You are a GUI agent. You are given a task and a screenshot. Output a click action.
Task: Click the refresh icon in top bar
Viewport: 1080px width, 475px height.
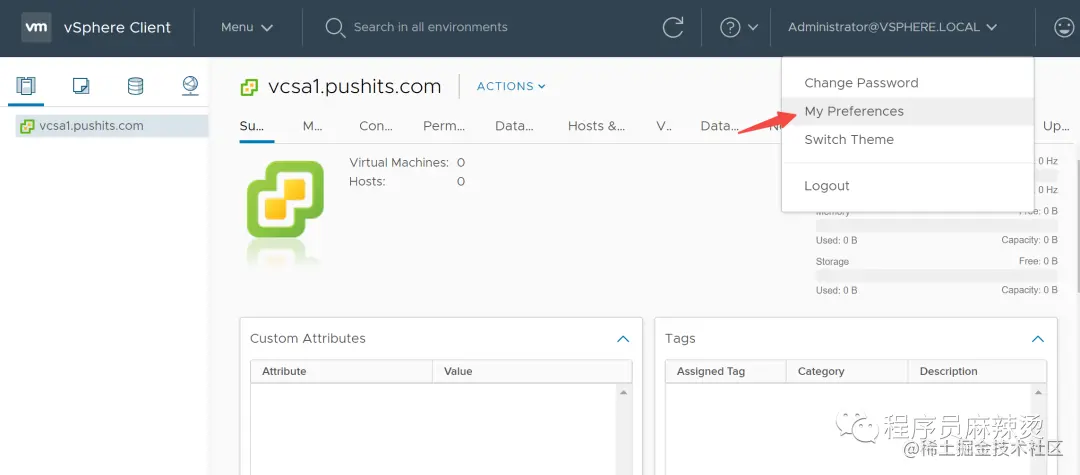point(673,28)
